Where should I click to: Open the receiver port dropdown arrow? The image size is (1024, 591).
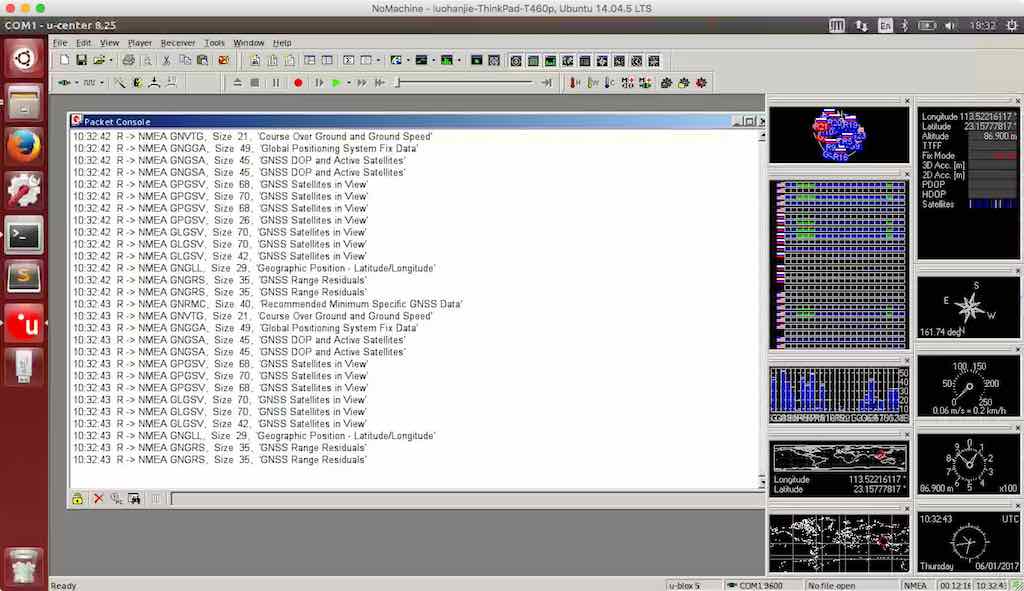click(x=76, y=83)
